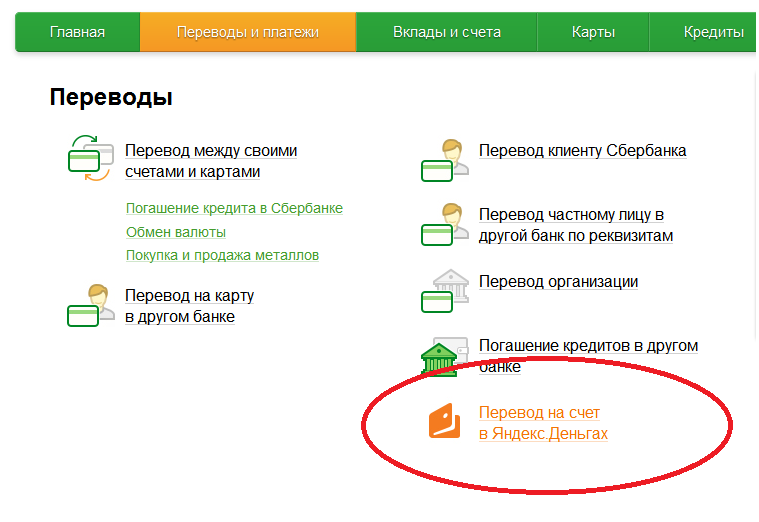Open the Карты tab

(x=593, y=32)
